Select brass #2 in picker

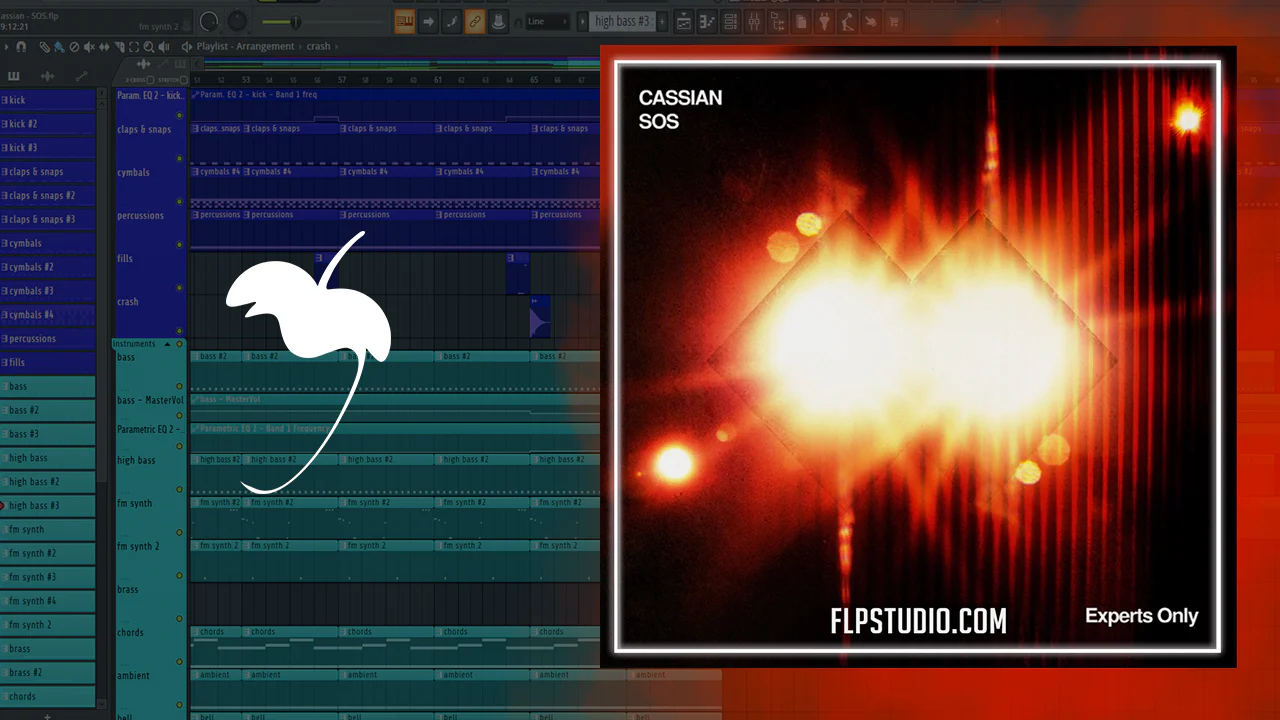click(x=48, y=672)
